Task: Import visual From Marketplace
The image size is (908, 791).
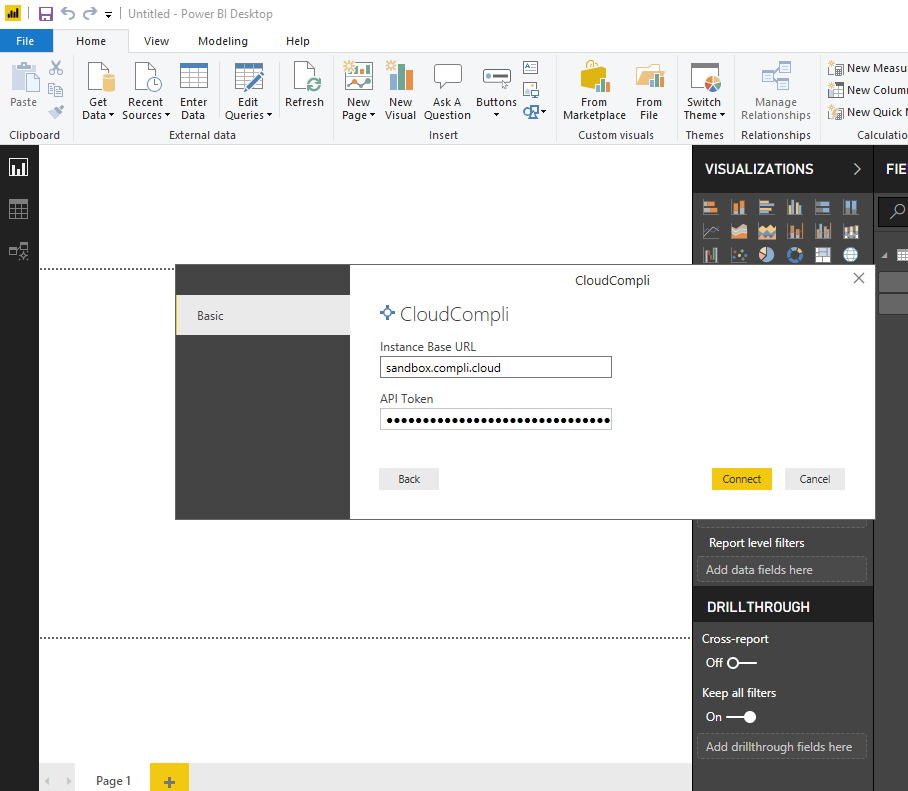Action: click(x=594, y=91)
